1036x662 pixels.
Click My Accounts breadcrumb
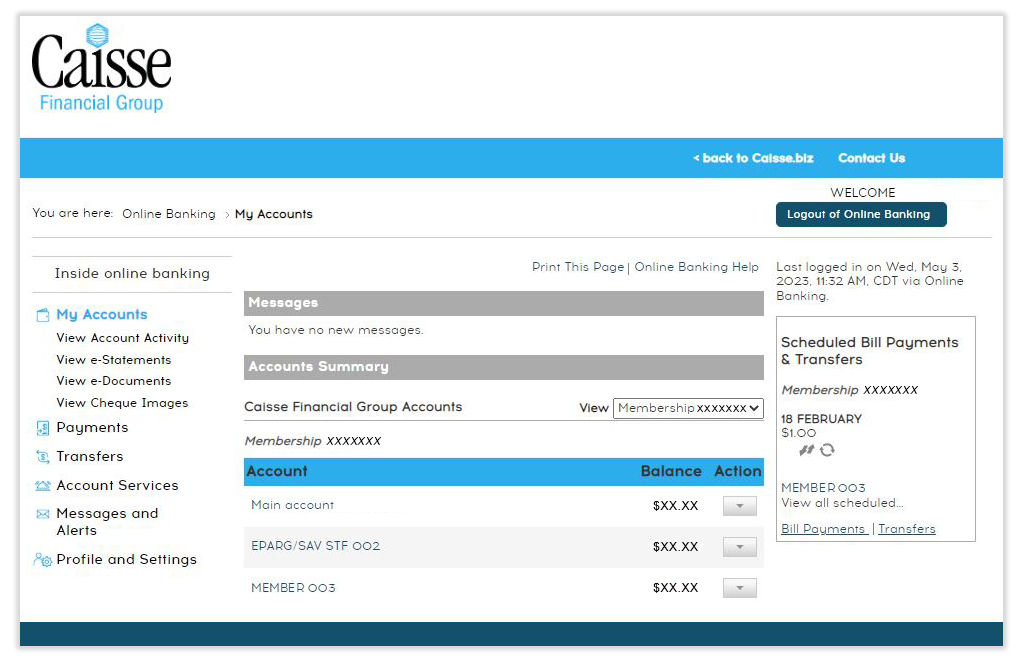click(274, 214)
